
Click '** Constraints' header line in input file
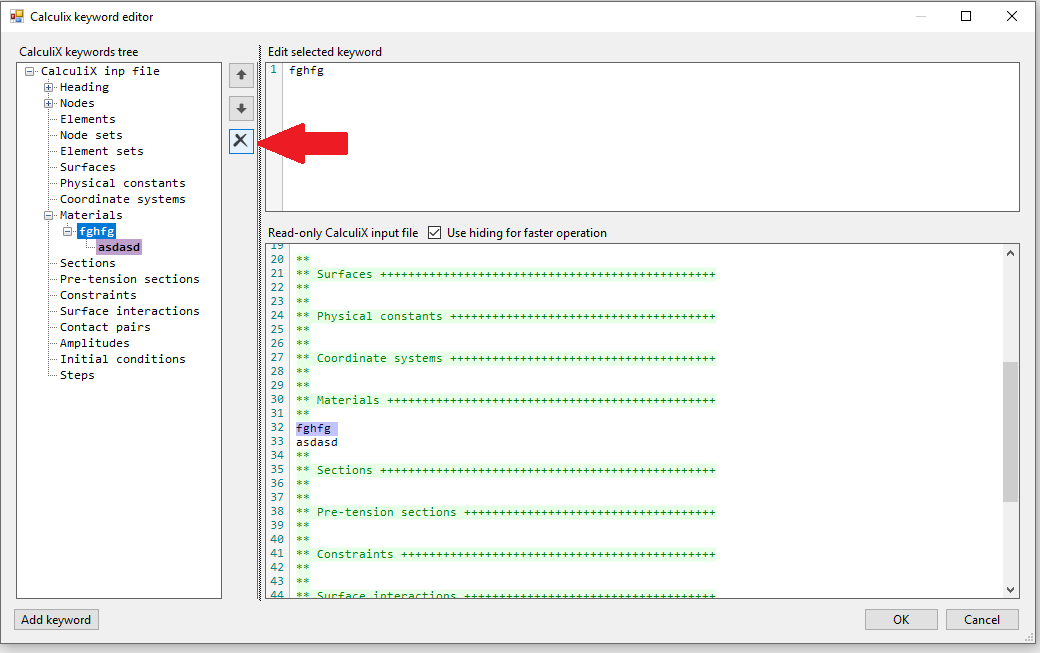[x=505, y=554]
